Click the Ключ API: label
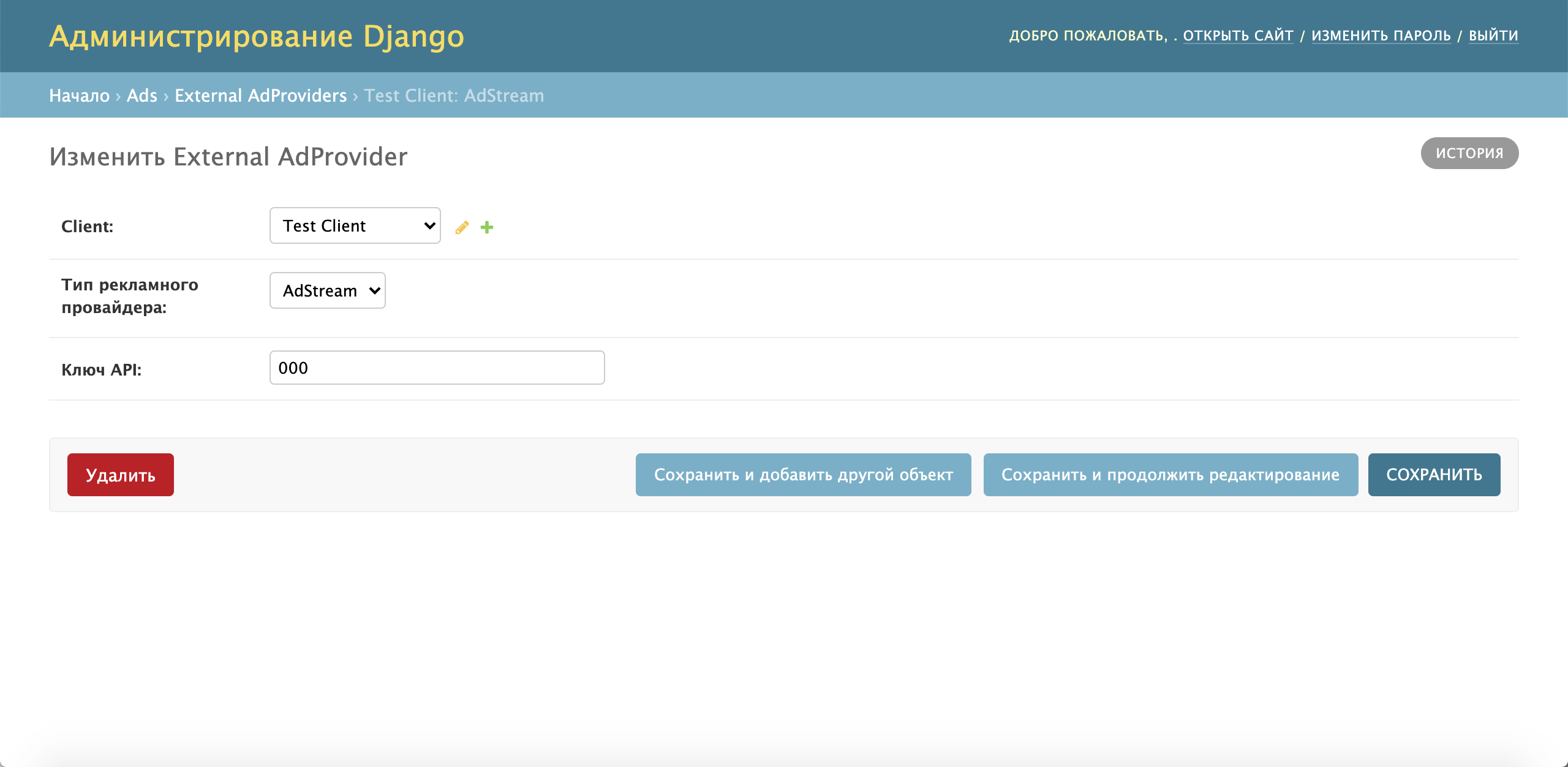Image resolution: width=1568 pixels, height=767 pixels. click(102, 370)
